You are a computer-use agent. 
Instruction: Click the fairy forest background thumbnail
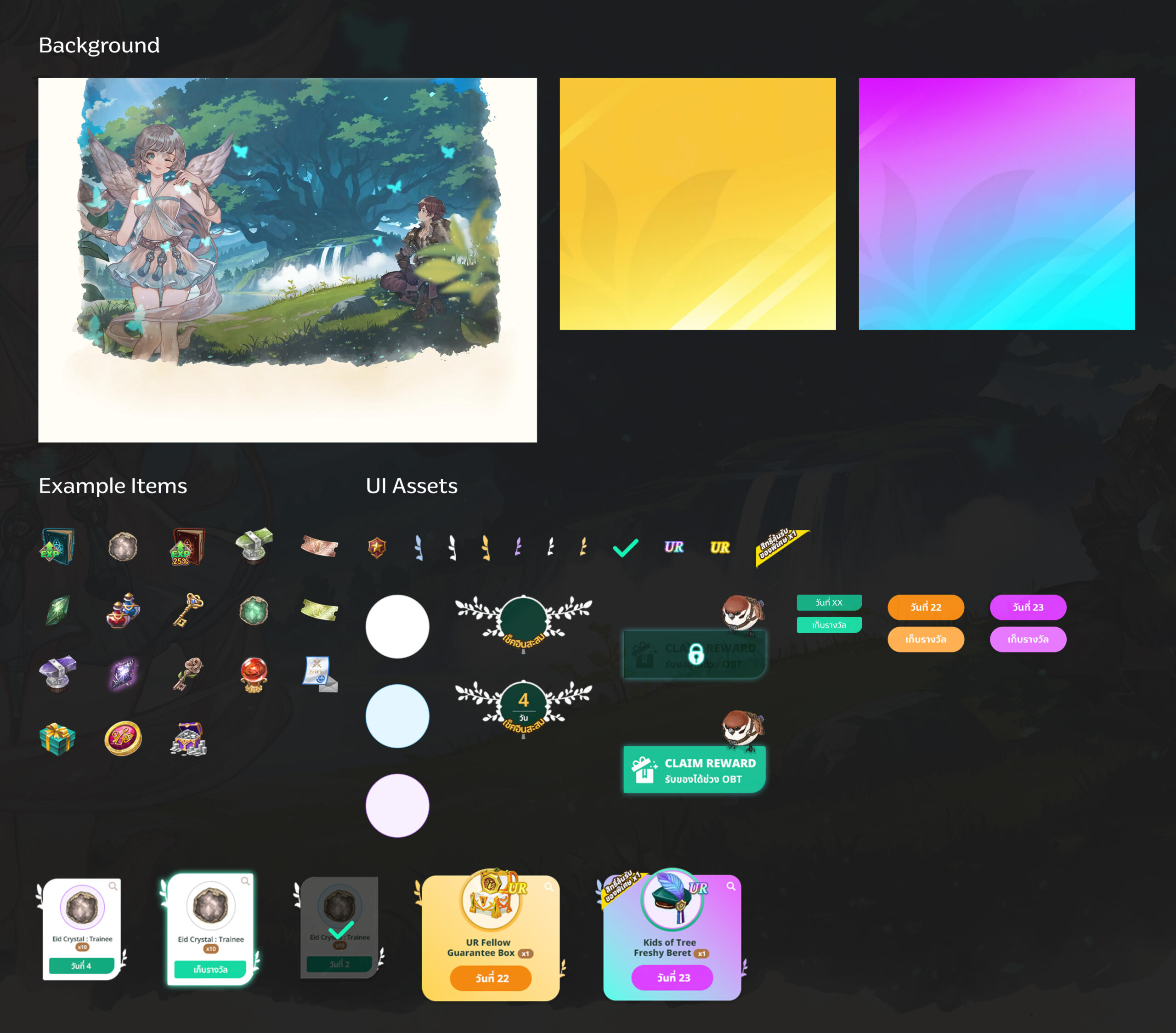click(x=287, y=260)
